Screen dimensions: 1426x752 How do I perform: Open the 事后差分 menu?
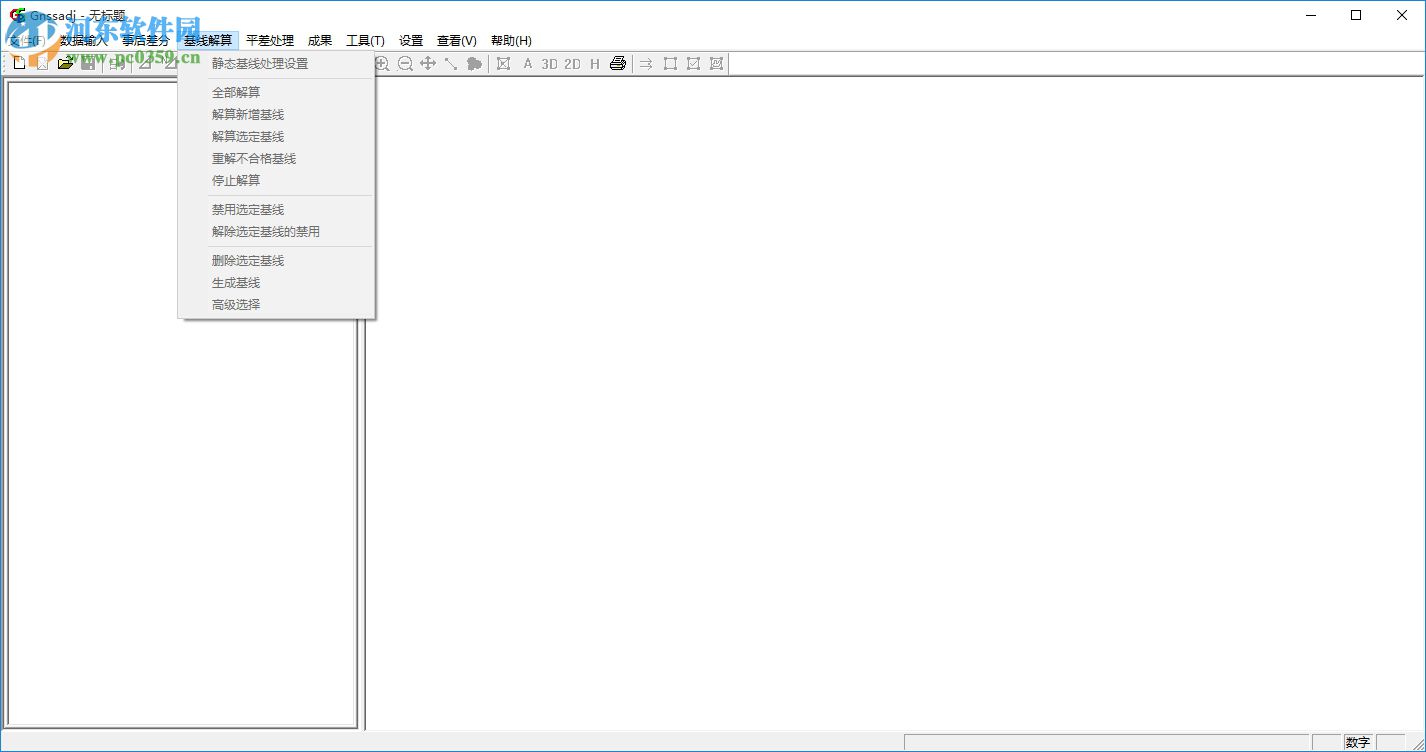145,41
